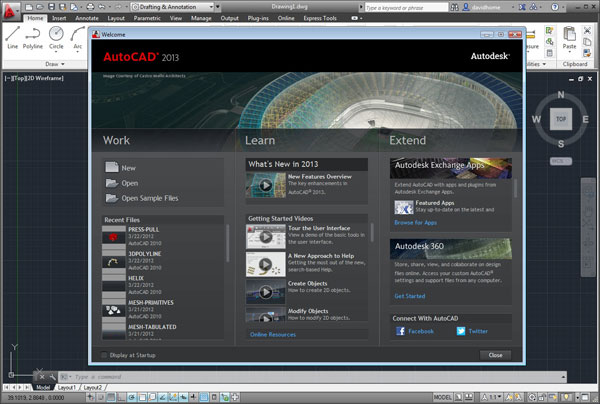This screenshot has width=600, height=404.
Task: Expand the command line history arrow
Action: coord(563,377)
